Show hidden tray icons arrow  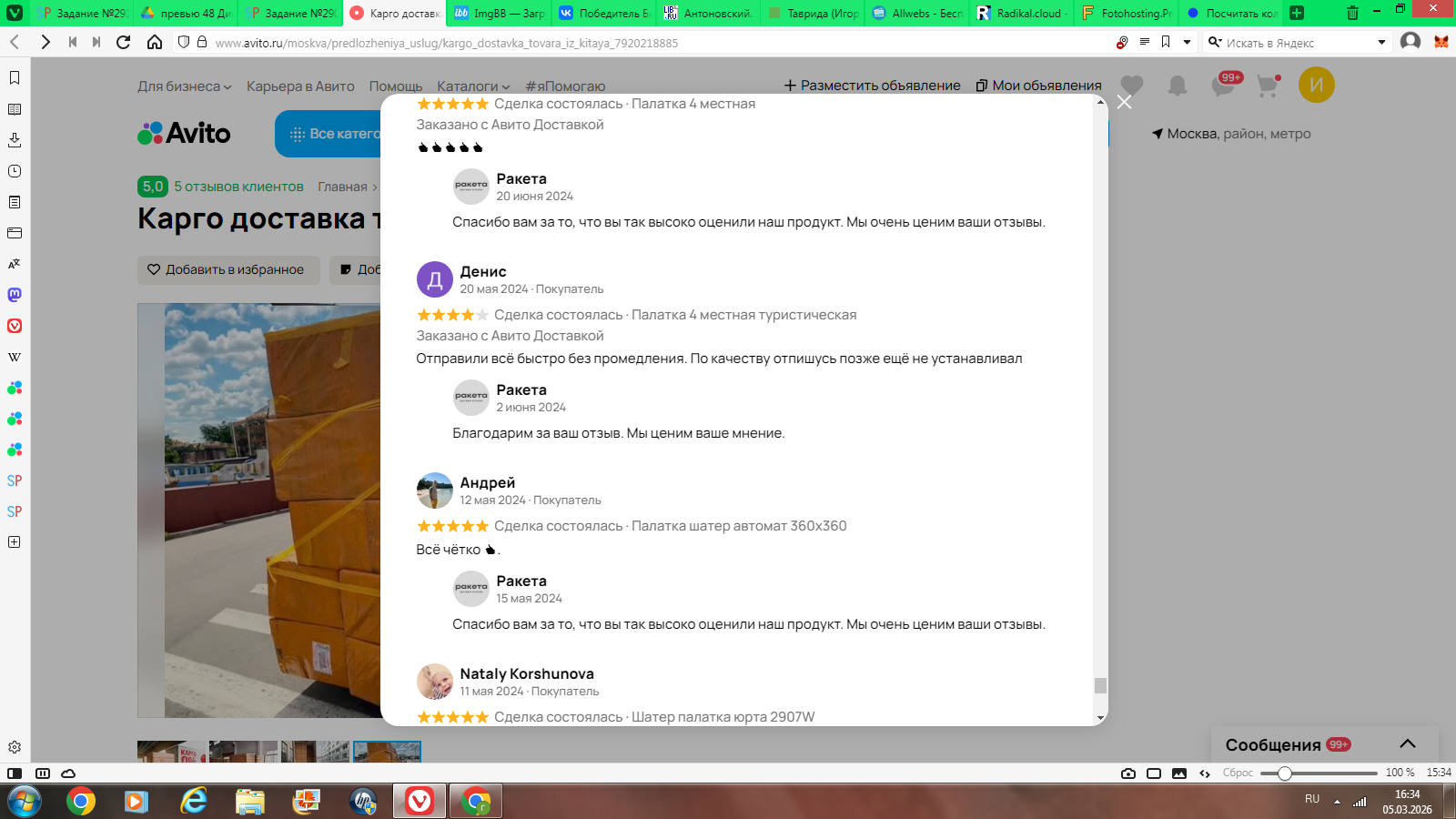[x=1337, y=802]
